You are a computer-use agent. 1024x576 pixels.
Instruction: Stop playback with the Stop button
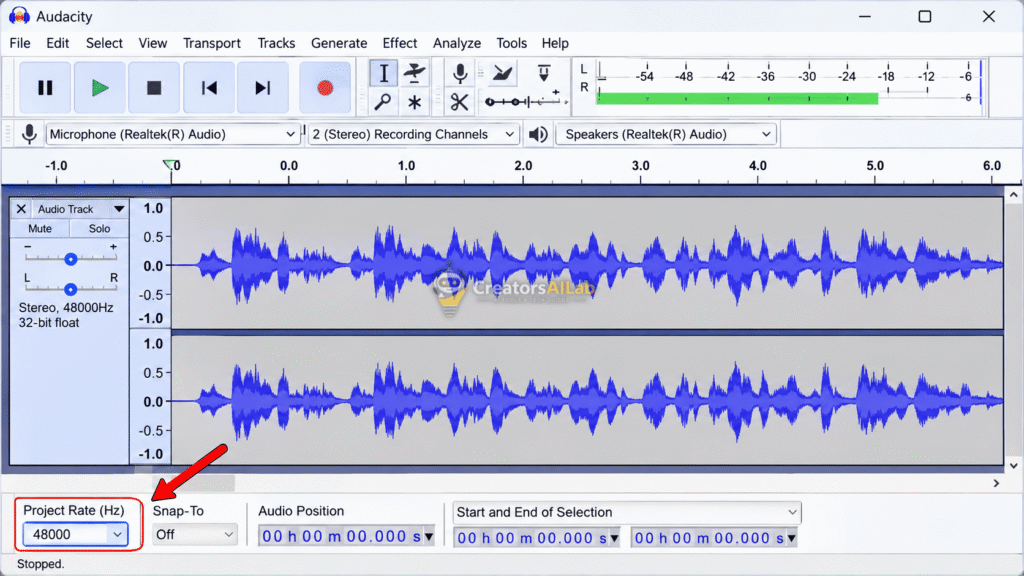(x=153, y=88)
